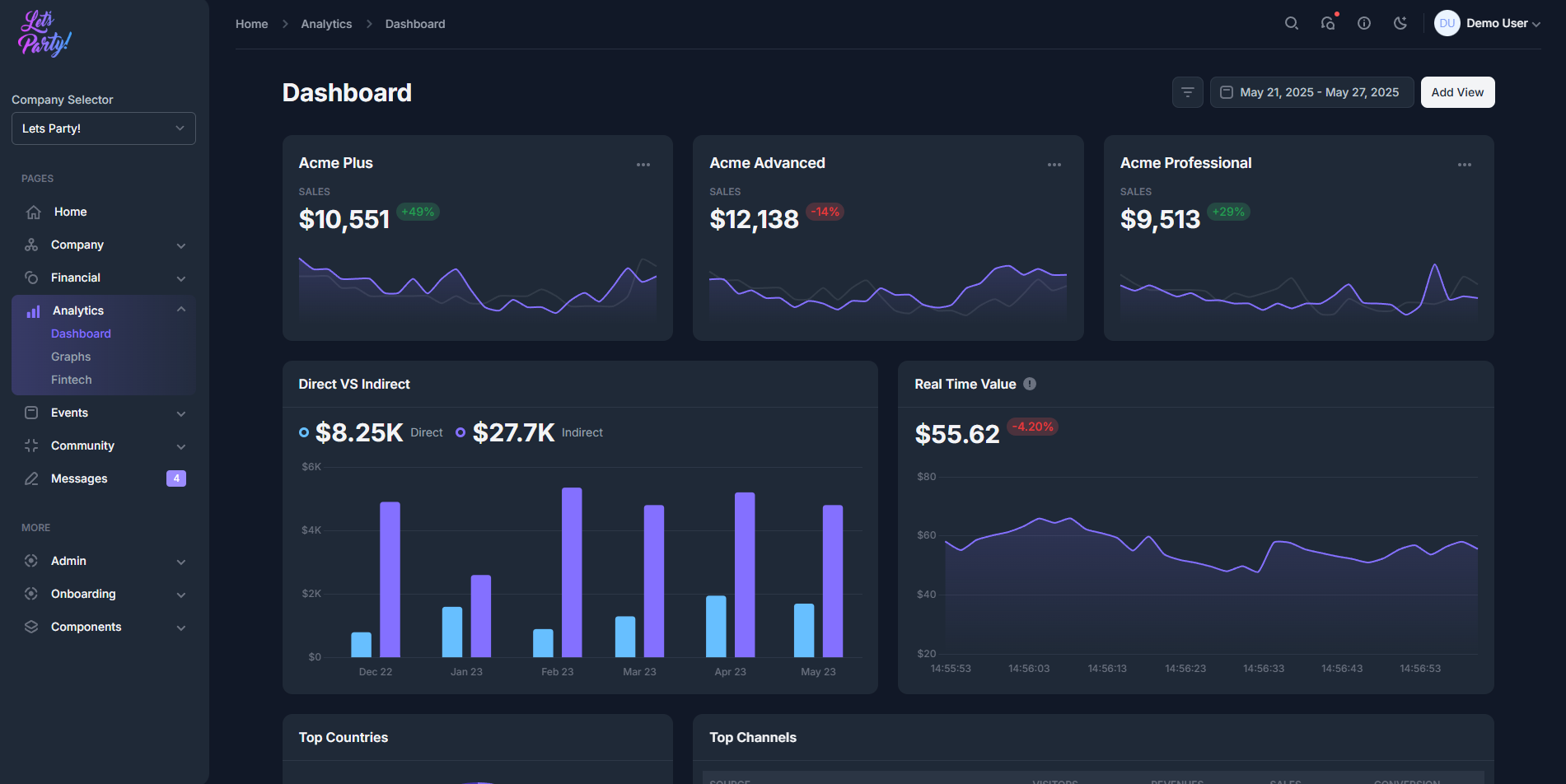
Task: Open the Fintech page under Analytics
Action: (x=72, y=380)
